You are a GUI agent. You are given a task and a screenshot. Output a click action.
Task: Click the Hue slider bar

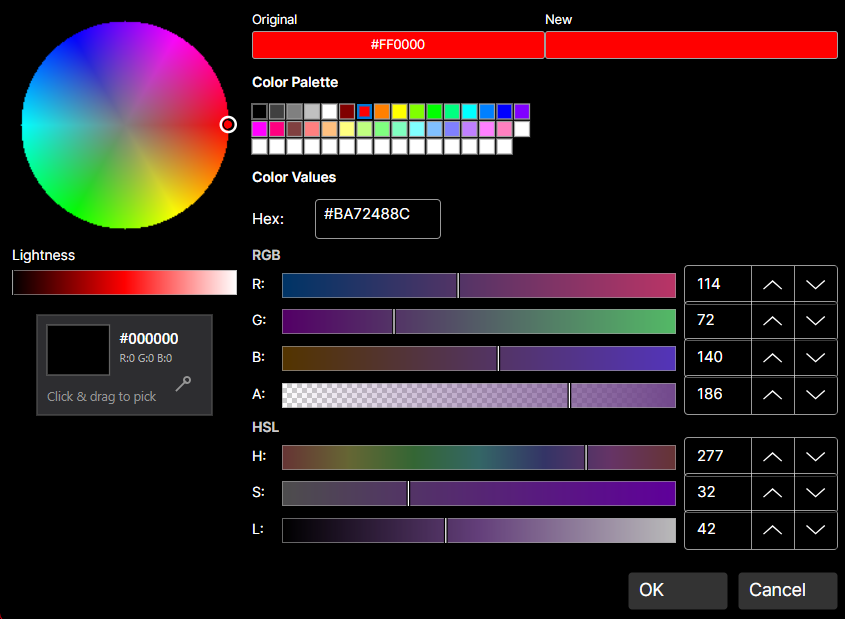click(x=478, y=456)
